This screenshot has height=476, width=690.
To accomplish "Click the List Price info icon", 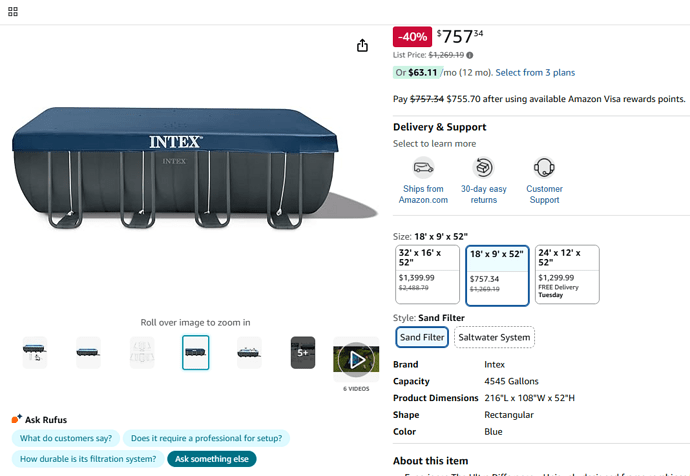I will coord(470,56).
